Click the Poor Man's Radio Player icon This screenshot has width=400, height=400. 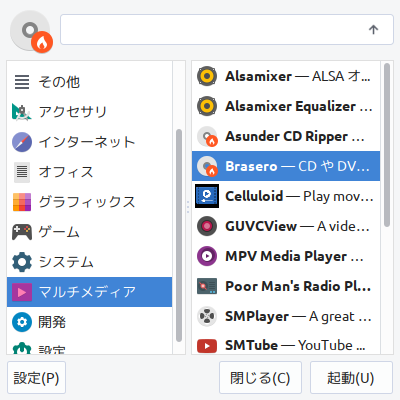(207, 286)
